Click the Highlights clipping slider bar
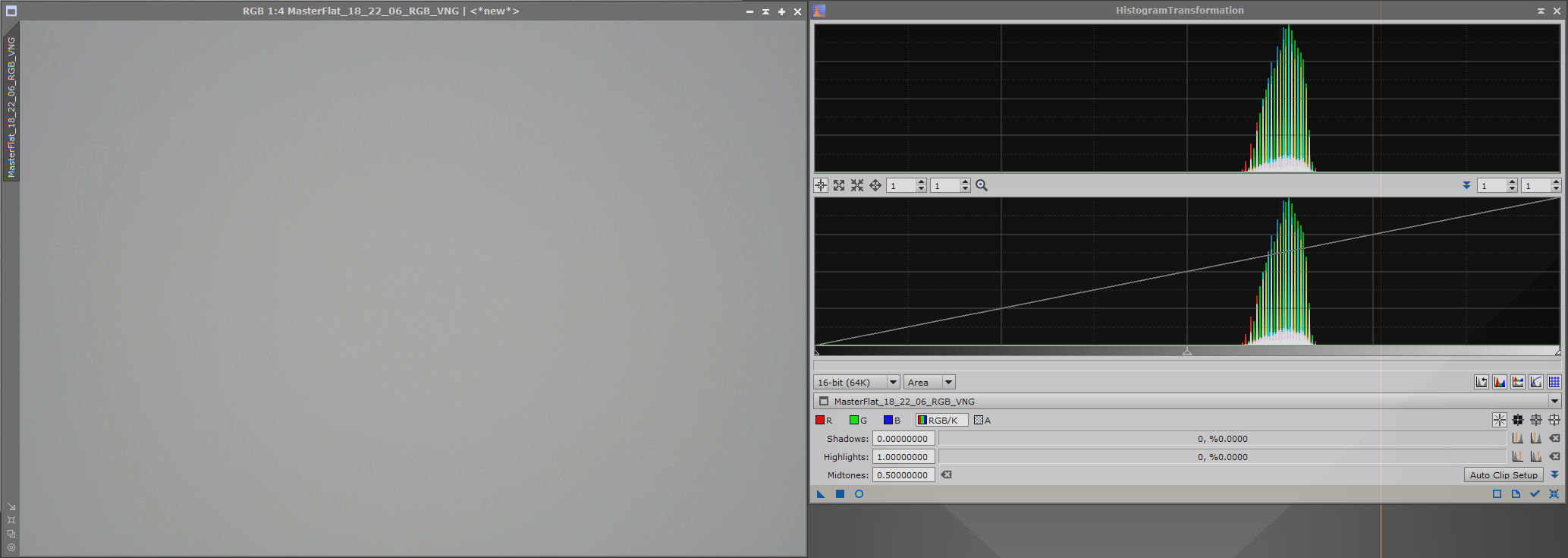Image resolution: width=1568 pixels, height=558 pixels. coord(1222,456)
